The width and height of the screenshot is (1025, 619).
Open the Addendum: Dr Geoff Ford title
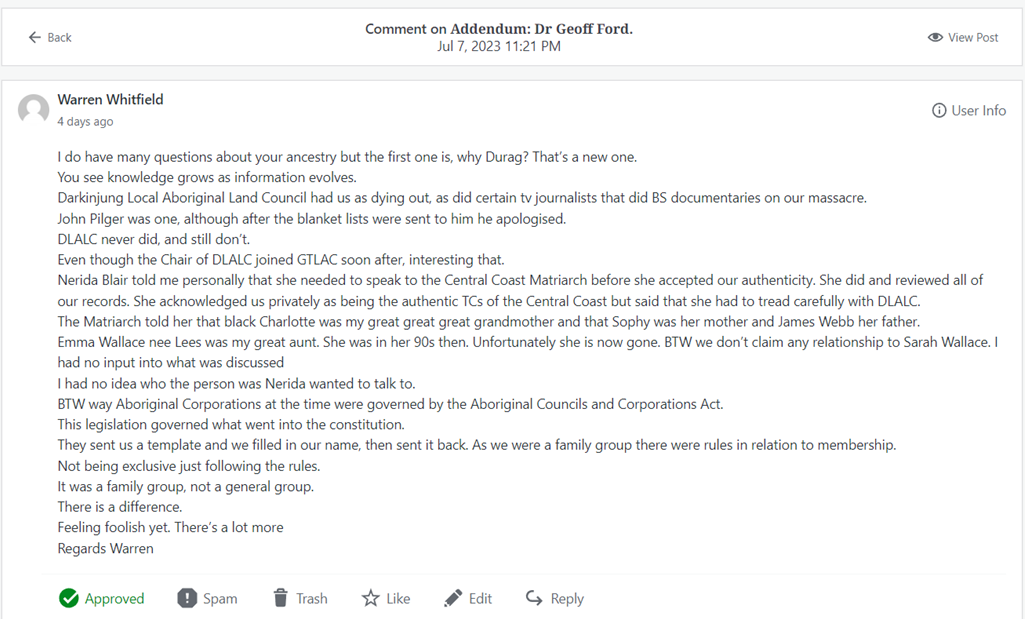[x=541, y=29]
